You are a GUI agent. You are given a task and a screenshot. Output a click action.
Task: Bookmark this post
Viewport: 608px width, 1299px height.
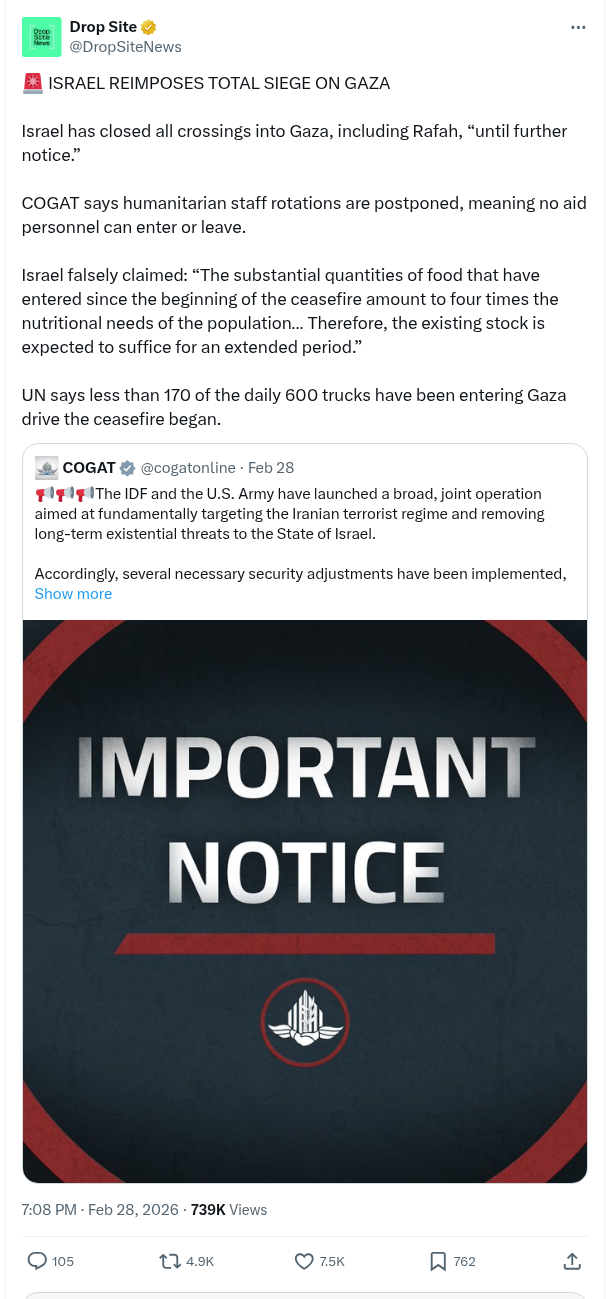438,1261
